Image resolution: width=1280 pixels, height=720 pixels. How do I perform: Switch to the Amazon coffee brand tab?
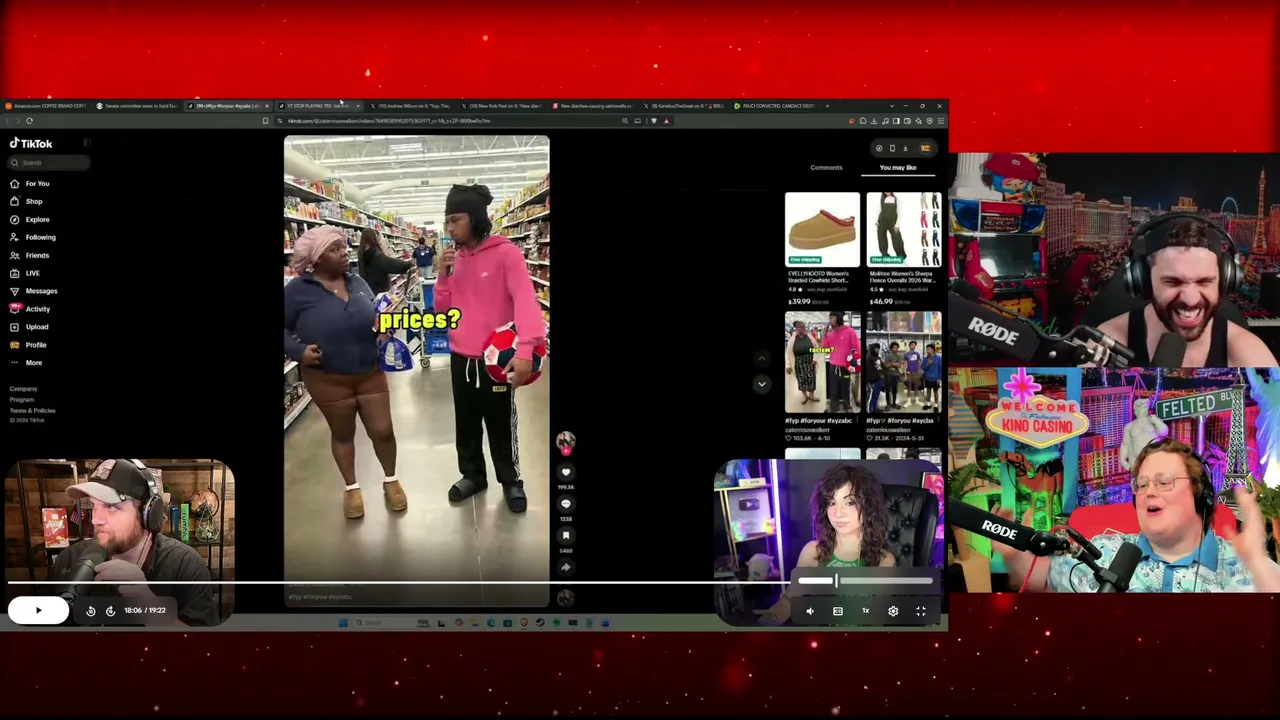(x=46, y=106)
